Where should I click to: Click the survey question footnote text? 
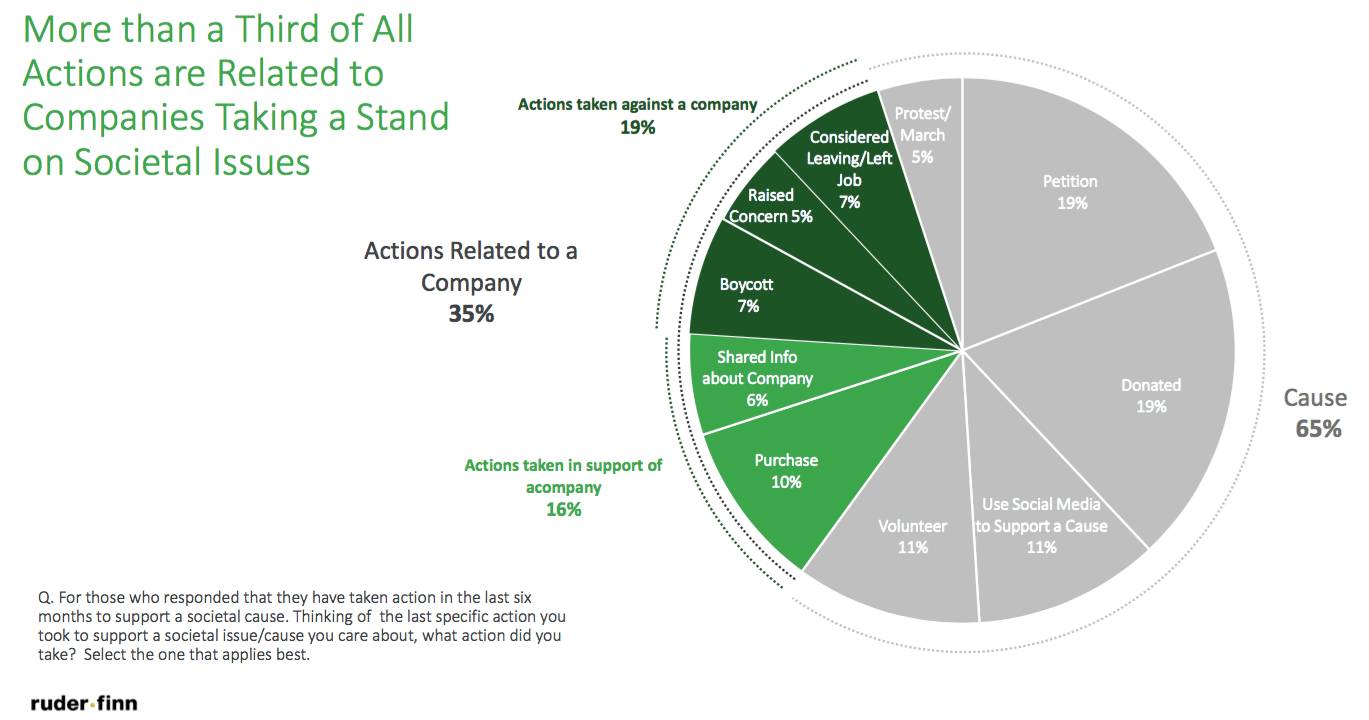(301, 626)
